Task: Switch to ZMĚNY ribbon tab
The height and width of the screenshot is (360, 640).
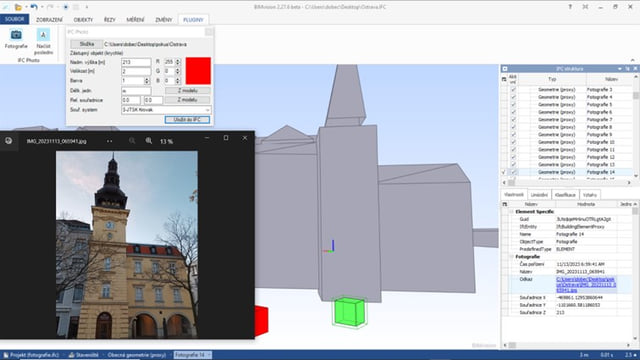Action: [164, 20]
